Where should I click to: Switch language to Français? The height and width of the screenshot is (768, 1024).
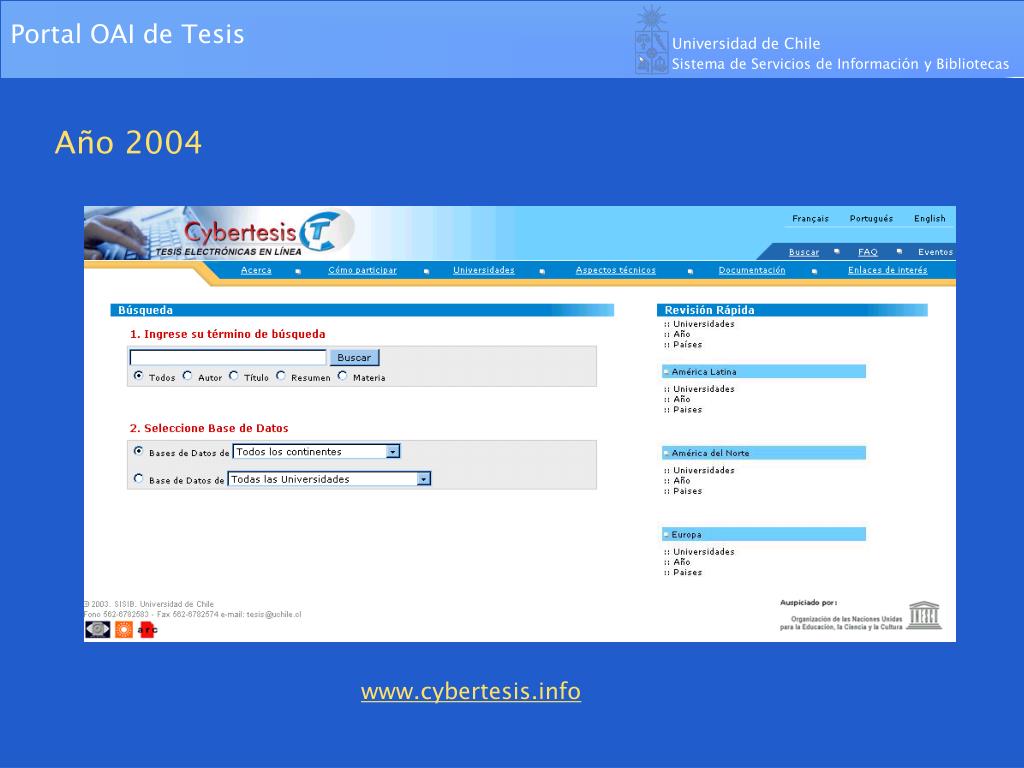pos(810,219)
